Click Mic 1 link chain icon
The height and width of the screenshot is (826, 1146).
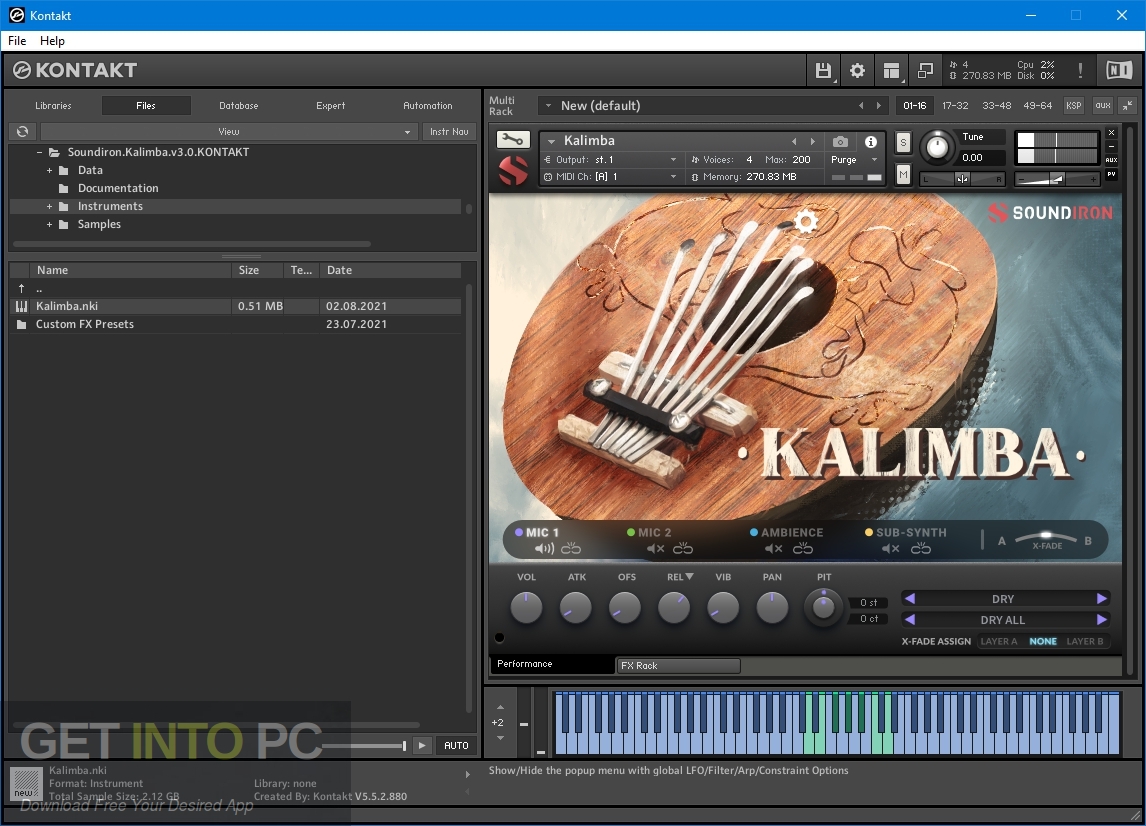pyautogui.click(x=571, y=548)
